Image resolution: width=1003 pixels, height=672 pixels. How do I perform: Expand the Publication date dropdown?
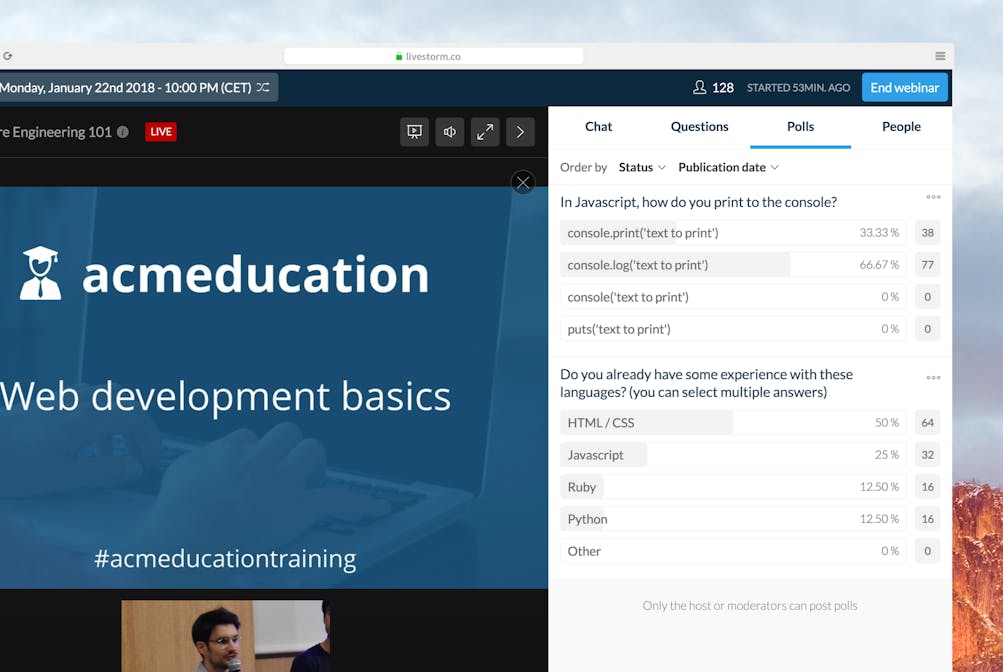tap(728, 167)
